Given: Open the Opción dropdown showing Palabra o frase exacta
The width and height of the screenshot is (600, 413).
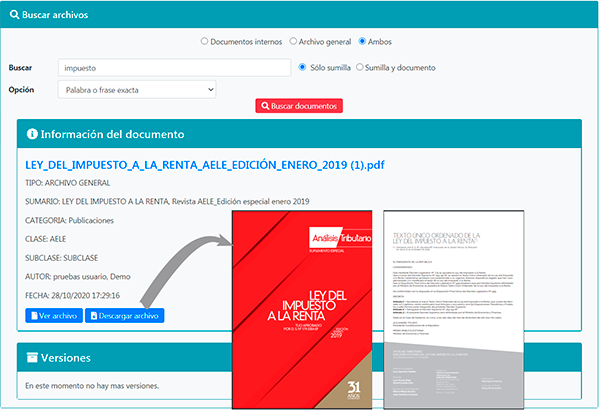Looking at the screenshot, I should [137, 90].
